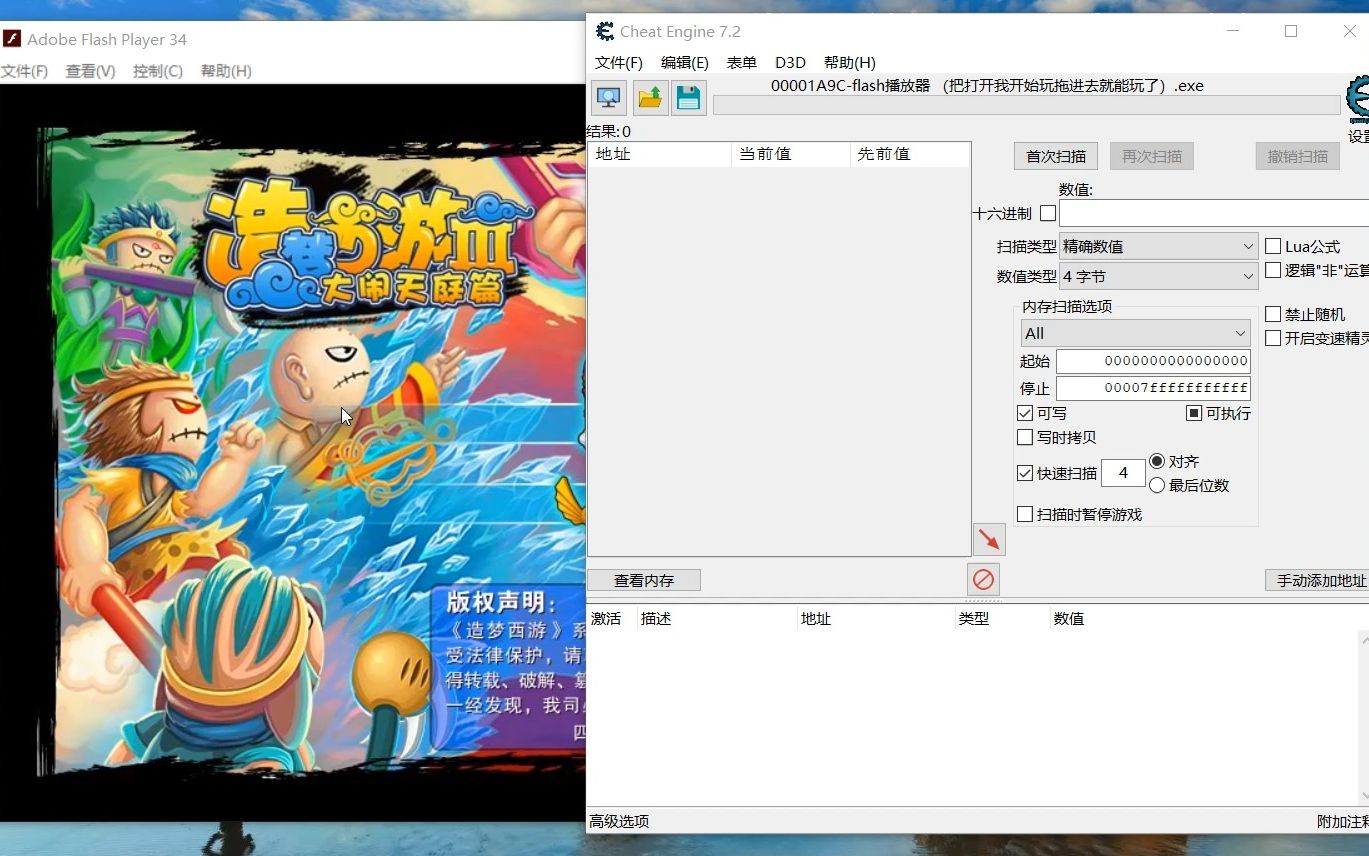Select the 对齐 radio button

(1157, 461)
